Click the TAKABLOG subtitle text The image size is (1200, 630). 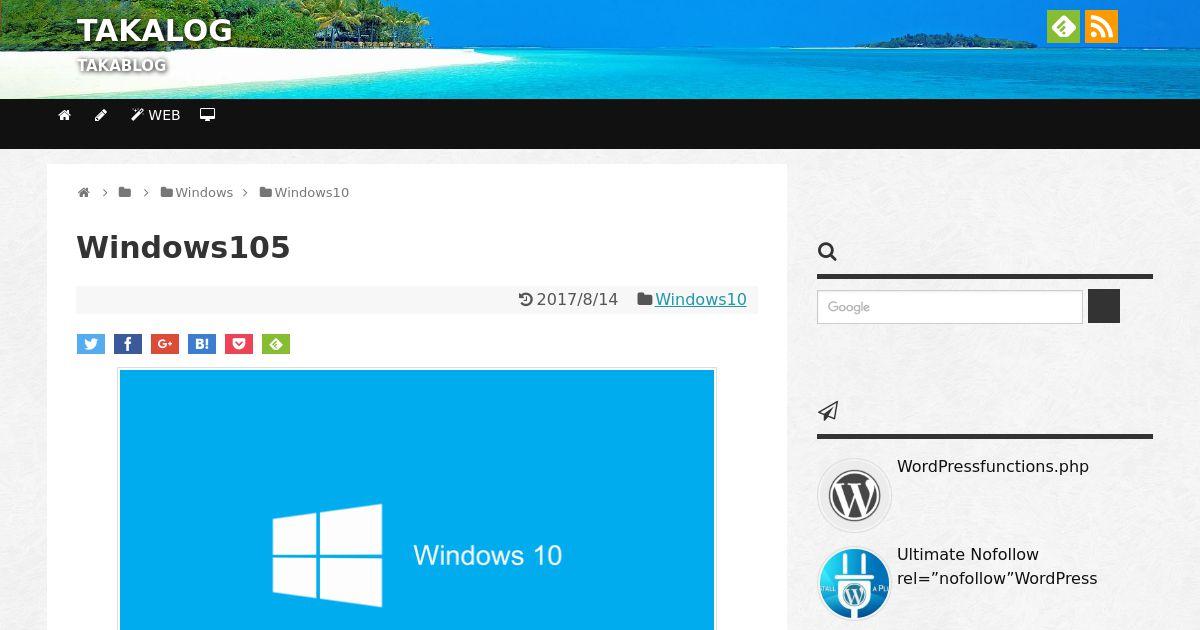point(122,65)
